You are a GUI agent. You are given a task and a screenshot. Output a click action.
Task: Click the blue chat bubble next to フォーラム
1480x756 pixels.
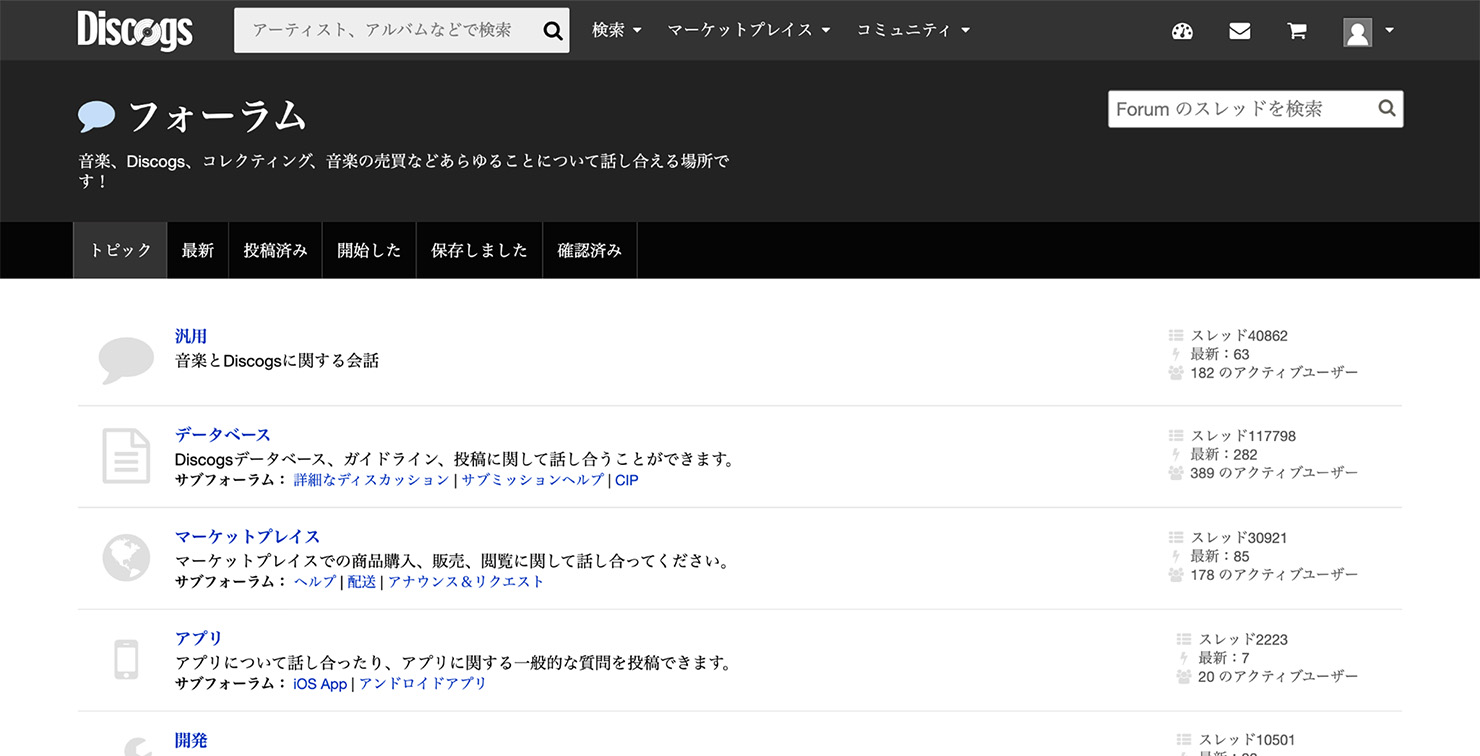pos(97,118)
